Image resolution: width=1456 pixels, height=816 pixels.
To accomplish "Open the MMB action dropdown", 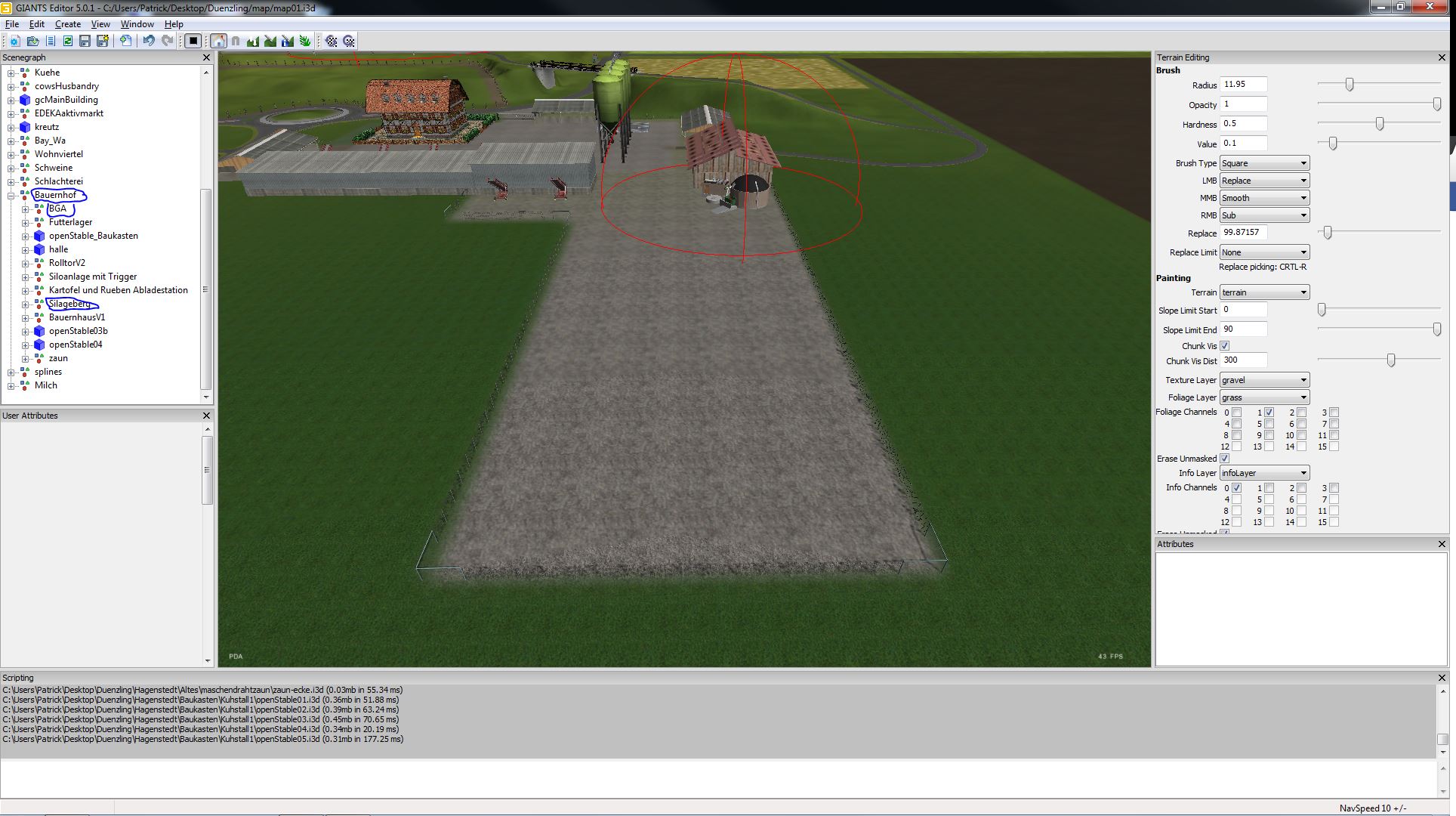I will [1264, 198].
